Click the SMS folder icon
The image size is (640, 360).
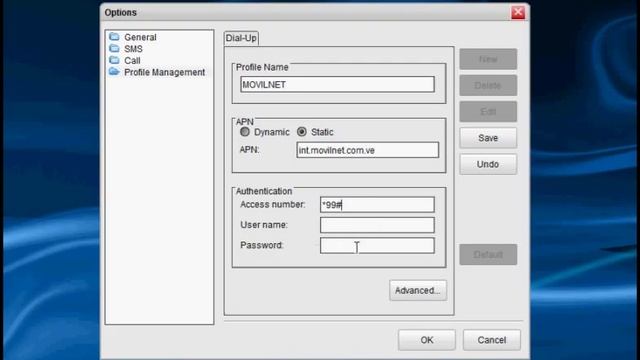pyautogui.click(x=114, y=49)
